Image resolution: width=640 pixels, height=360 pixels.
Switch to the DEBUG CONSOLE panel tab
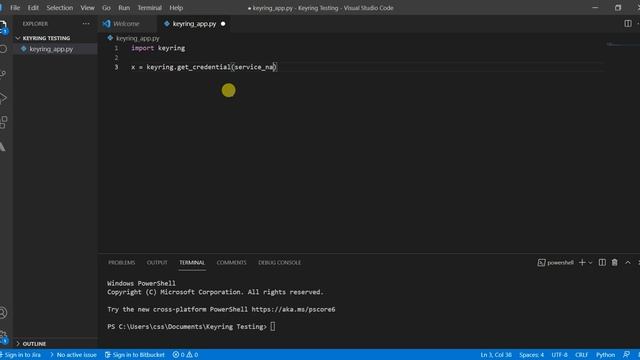[x=280, y=262]
